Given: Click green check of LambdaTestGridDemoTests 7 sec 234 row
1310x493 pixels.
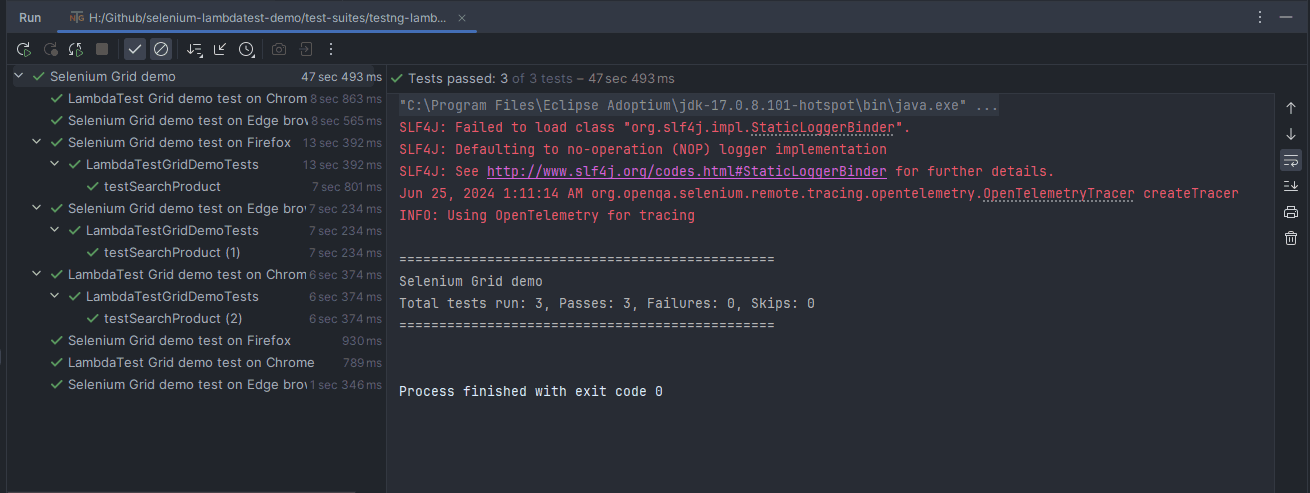Looking at the screenshot, I should pos(75,230).
